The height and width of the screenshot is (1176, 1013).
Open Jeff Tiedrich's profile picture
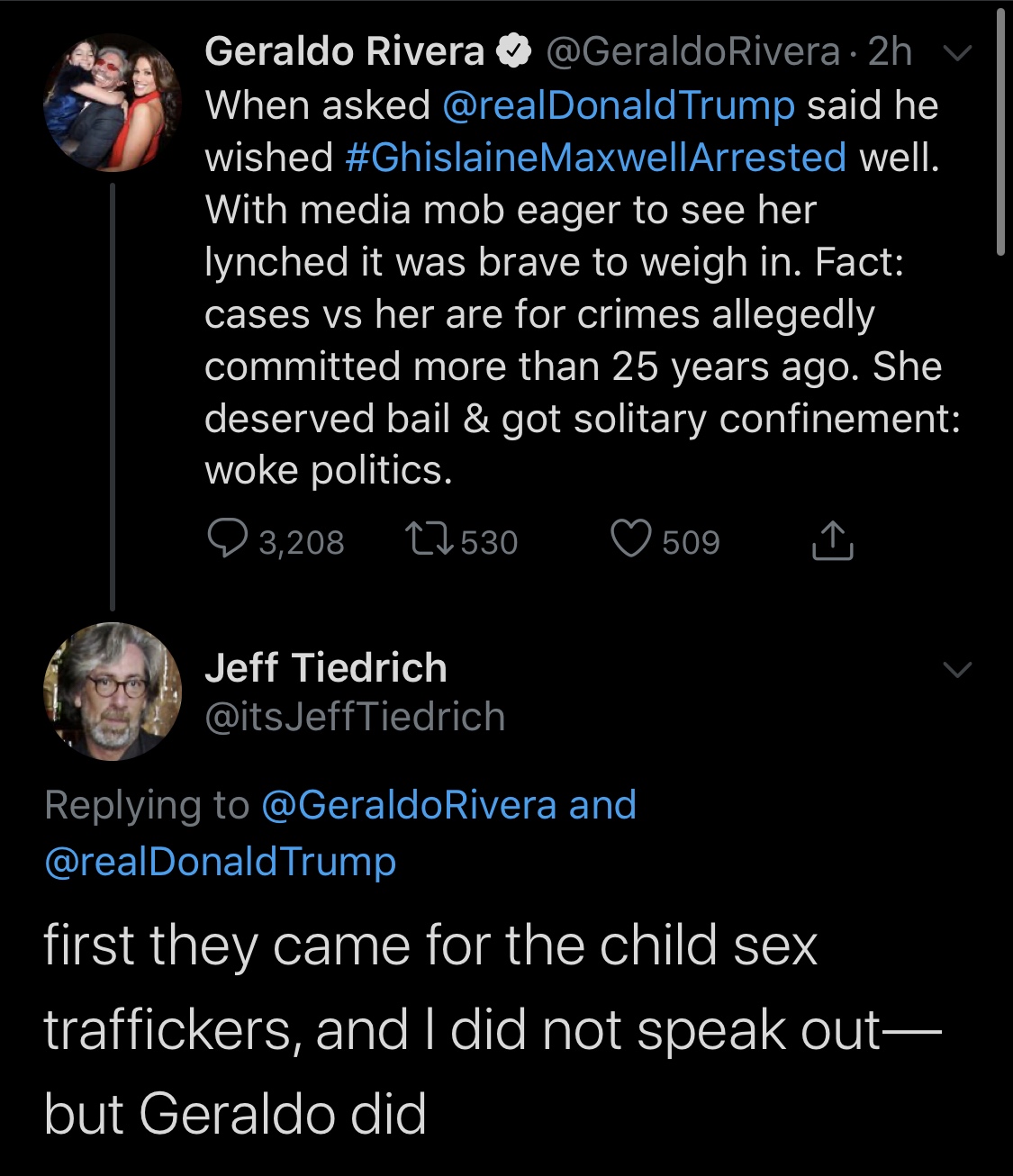coord(113,691)
